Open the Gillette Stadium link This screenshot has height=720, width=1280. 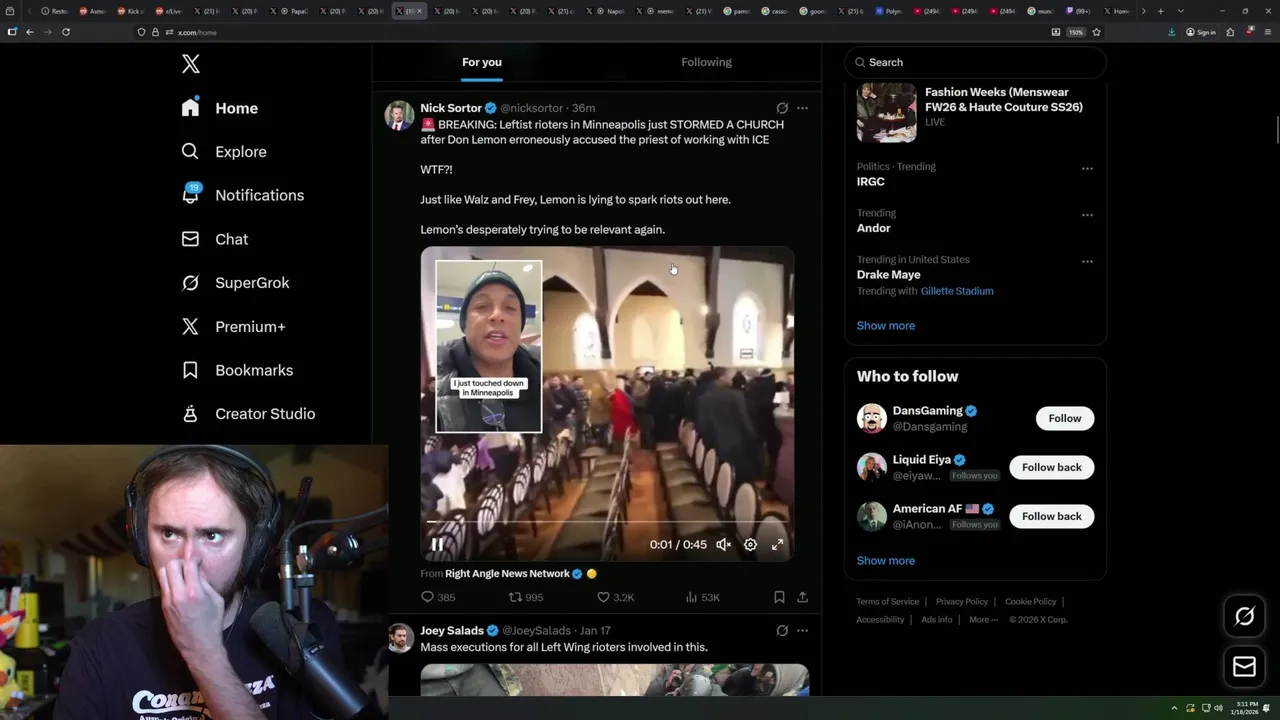(957, 291)
